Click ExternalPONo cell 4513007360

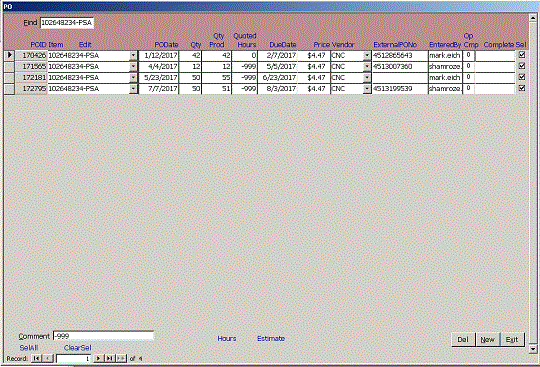click(400, 66)
